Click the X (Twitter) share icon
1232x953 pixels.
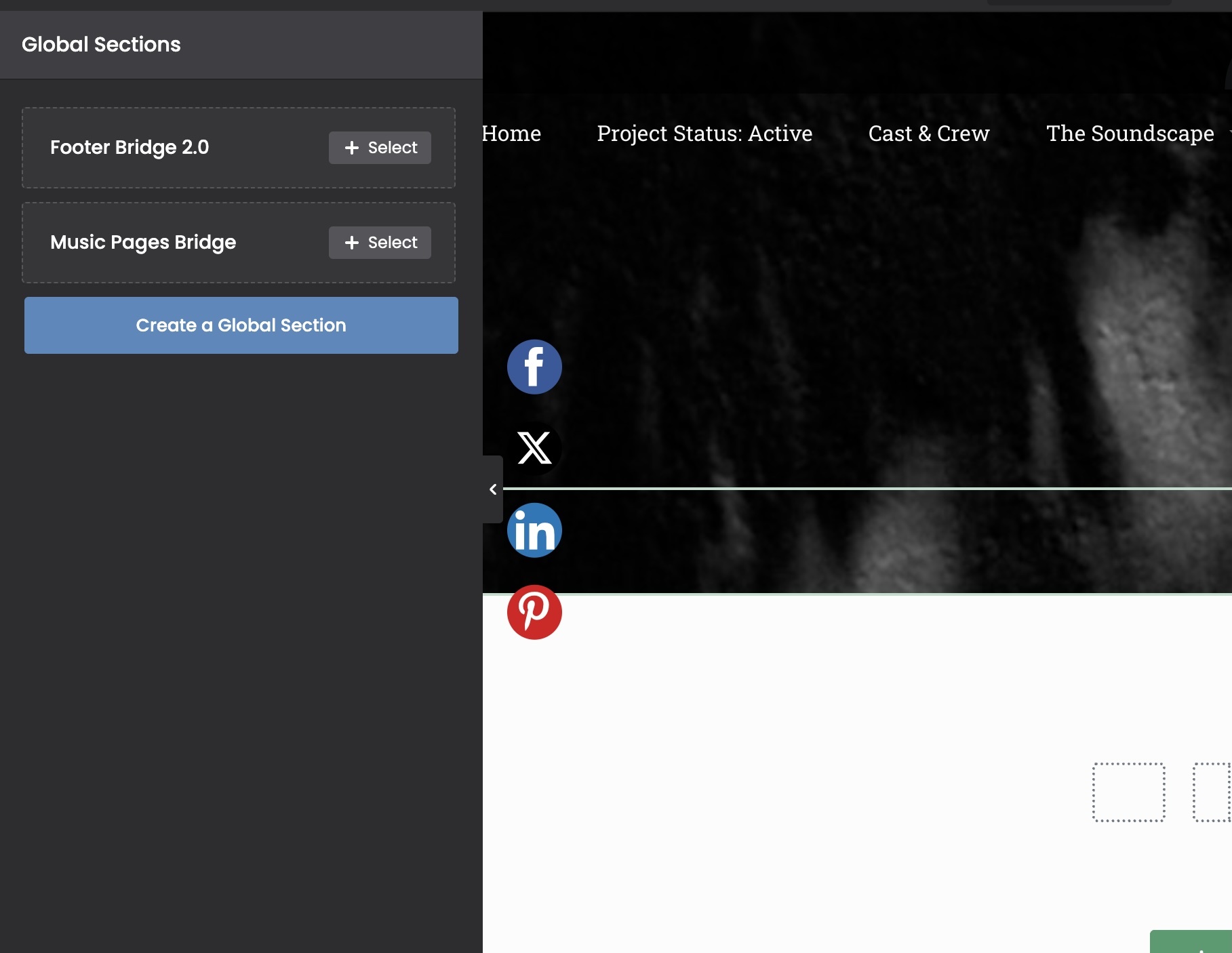[534, 448]
